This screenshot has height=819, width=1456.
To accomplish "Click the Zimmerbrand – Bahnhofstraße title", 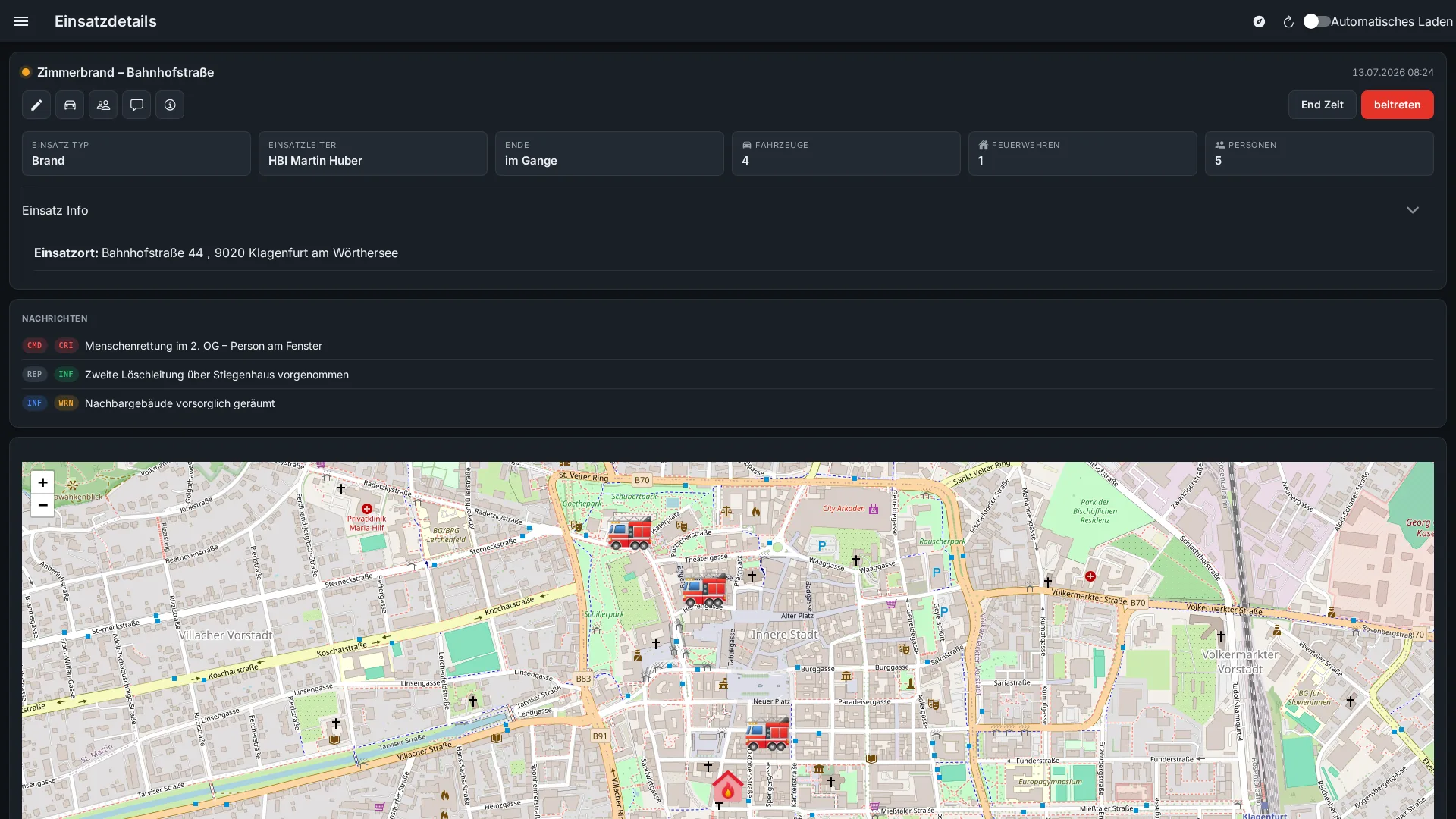I will [125, 72].
